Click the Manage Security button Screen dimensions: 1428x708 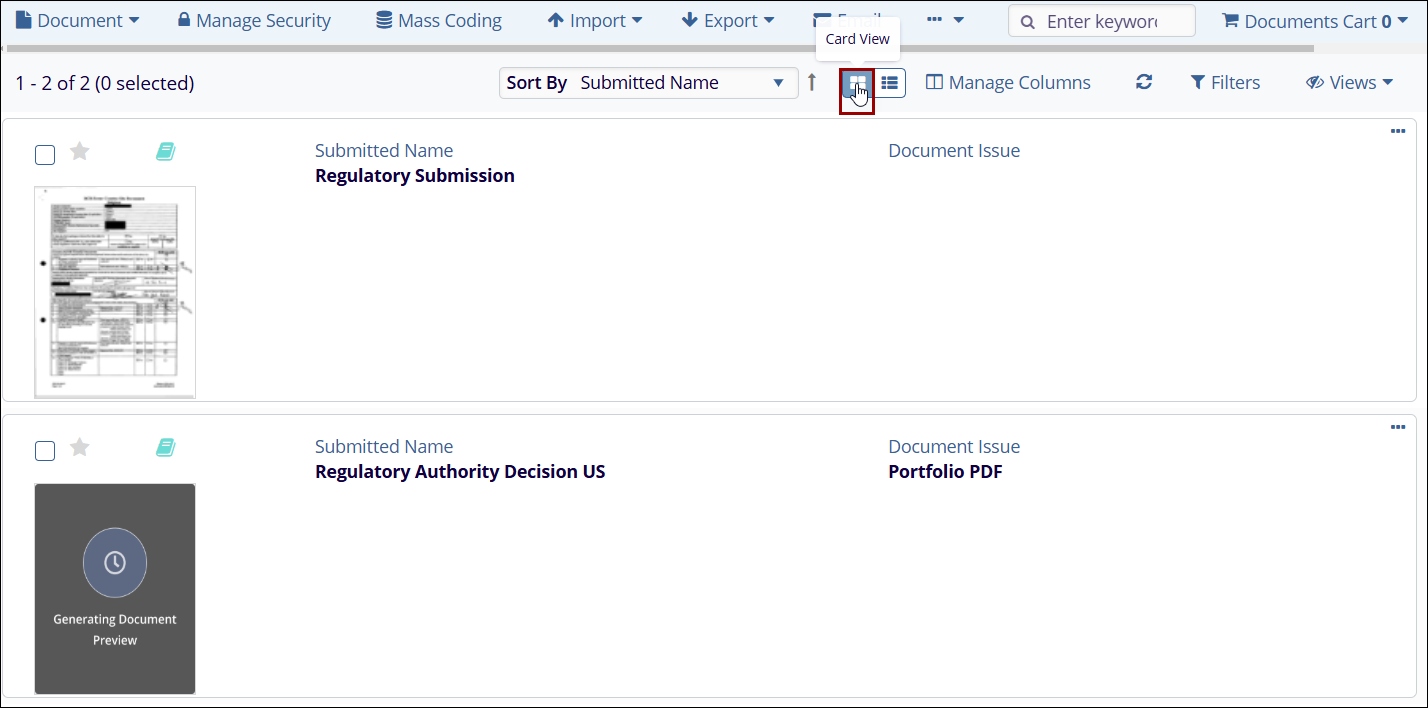pos(254,21)
